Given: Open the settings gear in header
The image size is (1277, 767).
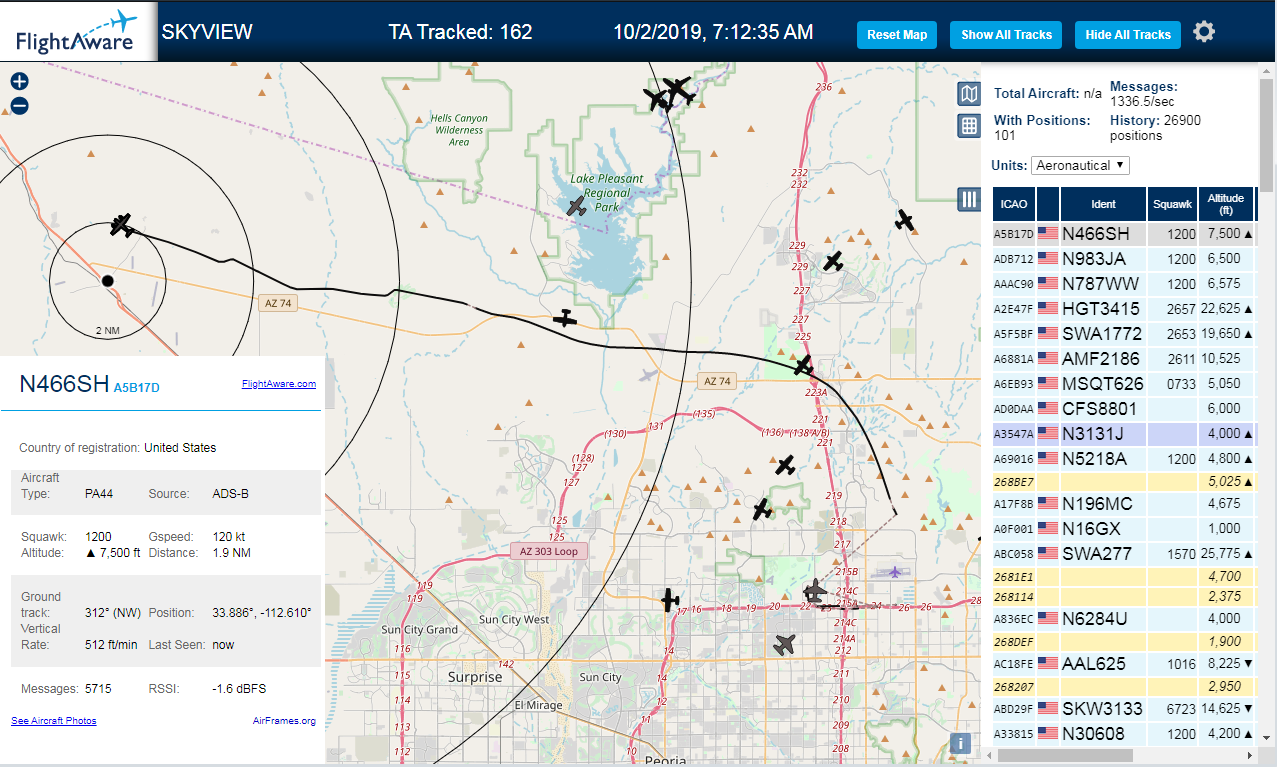Looking at the screenshot, I should click(1204, 32).
